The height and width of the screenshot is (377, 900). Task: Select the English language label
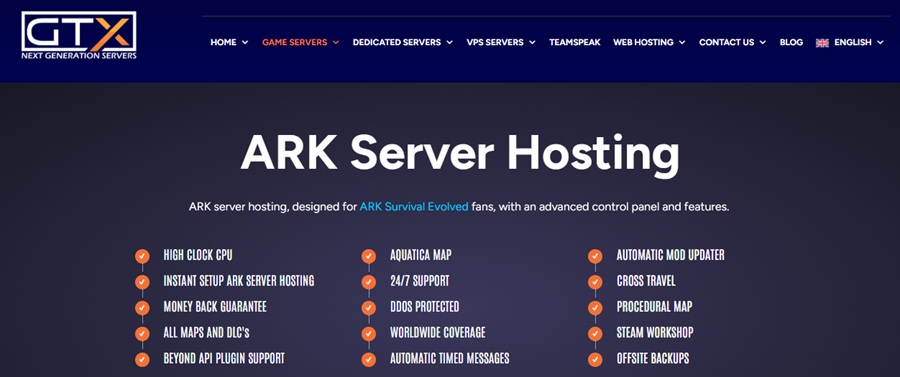(853, 42)
